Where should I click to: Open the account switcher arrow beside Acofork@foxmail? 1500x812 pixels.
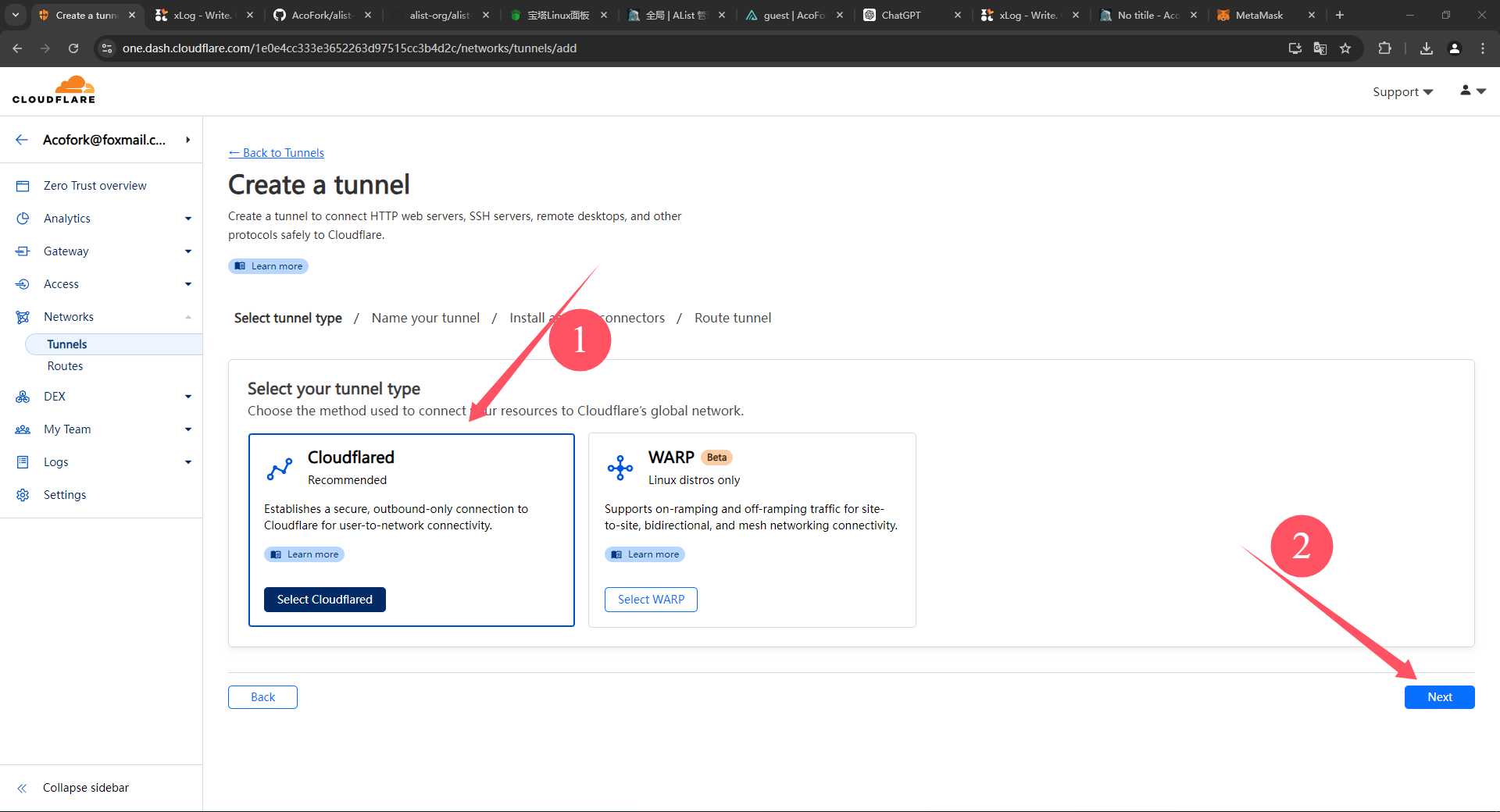point(188,140)
